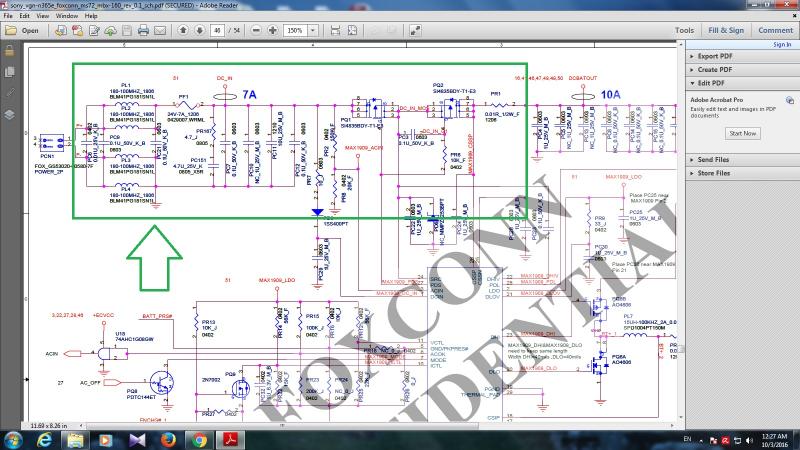Expand the Create PDF section
This screenshot has height=450, width=800.
(x=742, y=69)
